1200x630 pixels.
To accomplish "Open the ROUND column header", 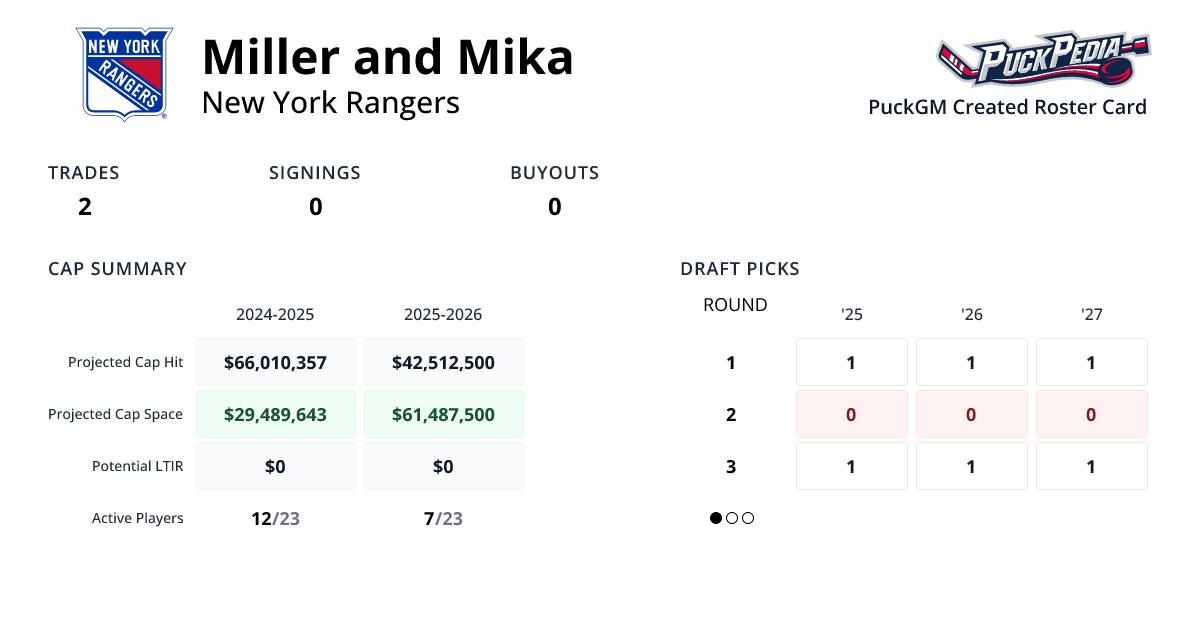I will [735, 304].
